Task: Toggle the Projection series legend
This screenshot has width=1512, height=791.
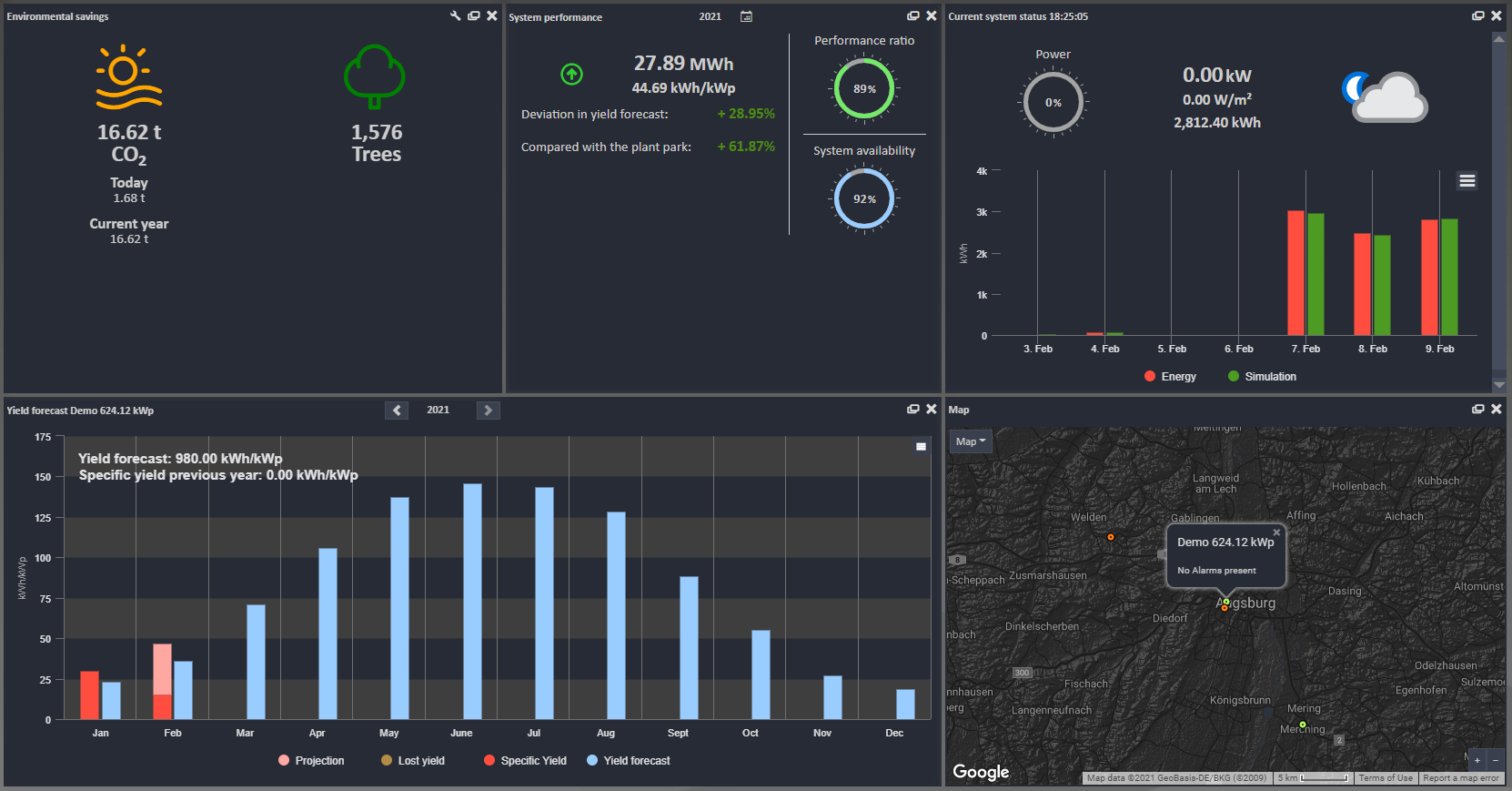Action: pos(311,760)
